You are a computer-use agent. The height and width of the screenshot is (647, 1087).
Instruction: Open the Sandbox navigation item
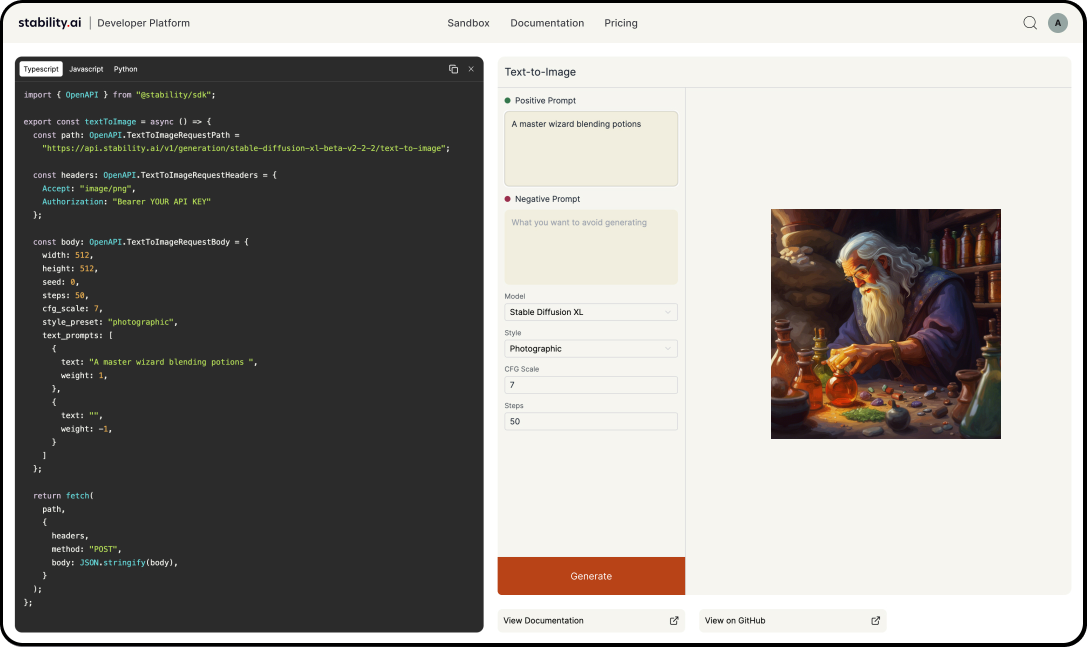[x=469, y=23]
